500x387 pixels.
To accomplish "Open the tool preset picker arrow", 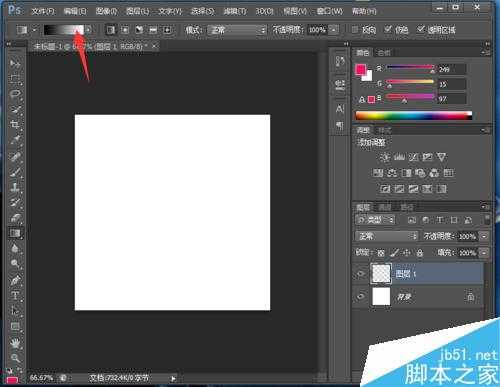I will tap(34, 30).
